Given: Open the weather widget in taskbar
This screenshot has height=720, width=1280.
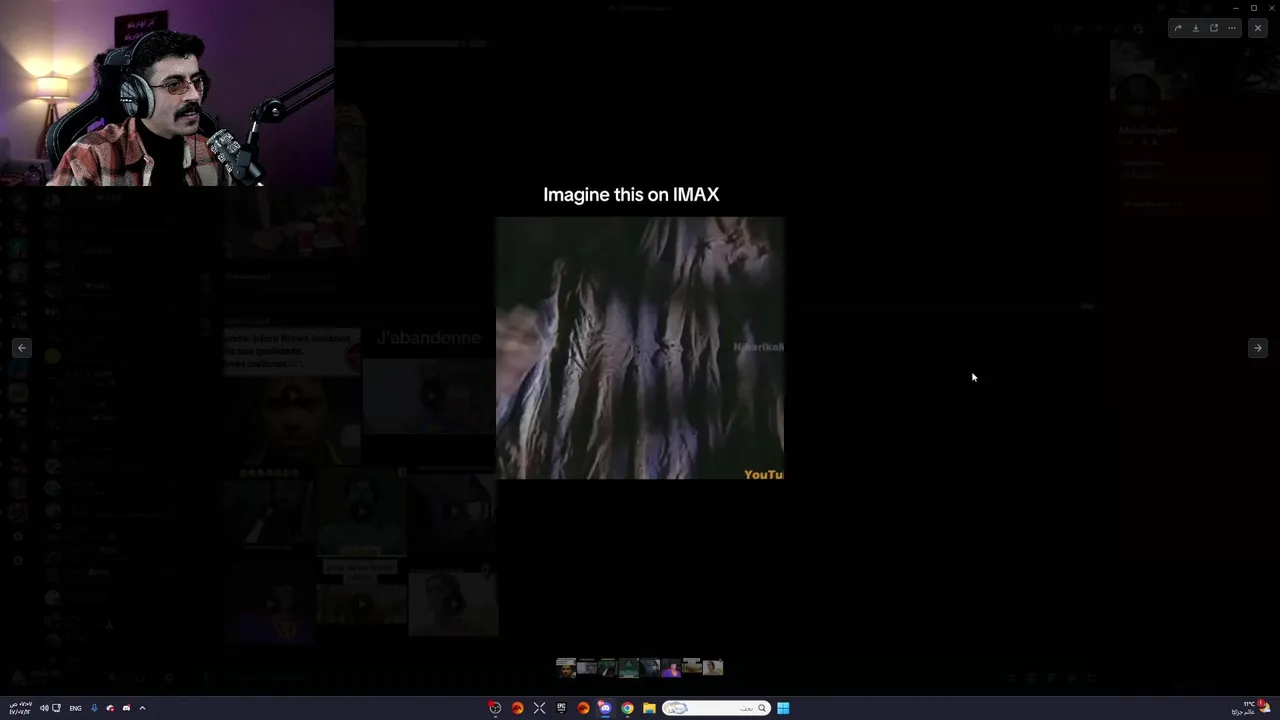Looking at the screenshot, I should pos(1250,708).
